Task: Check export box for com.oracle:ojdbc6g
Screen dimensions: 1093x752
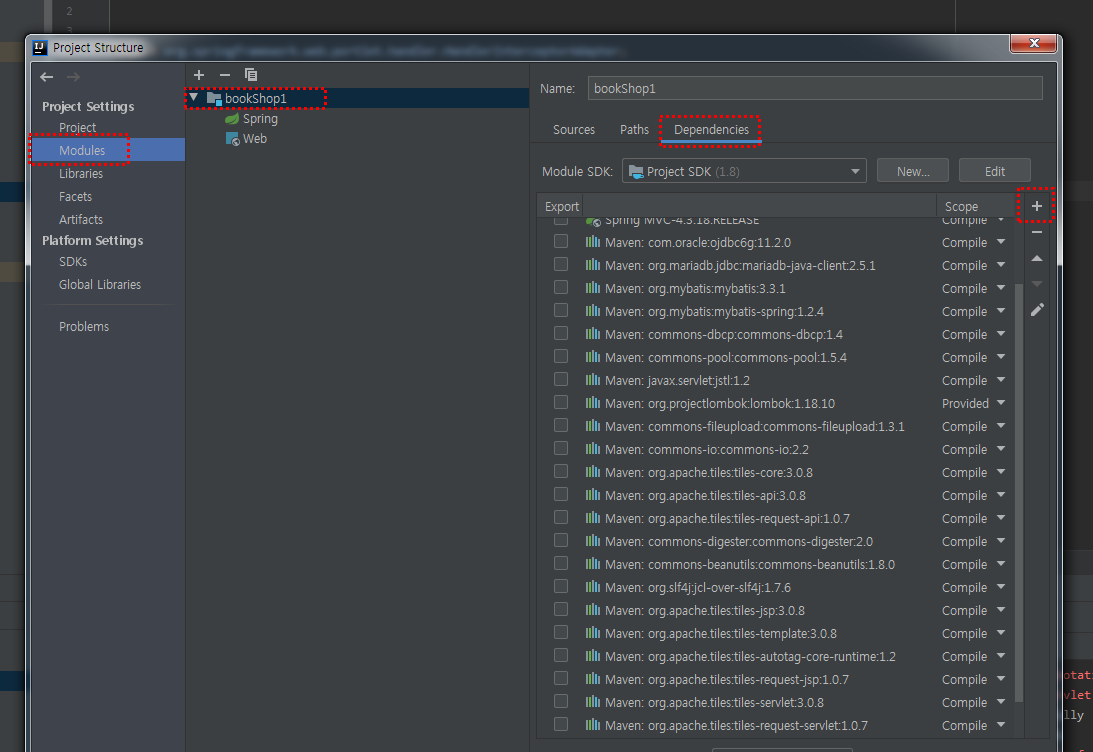Action: pos(560,241)
